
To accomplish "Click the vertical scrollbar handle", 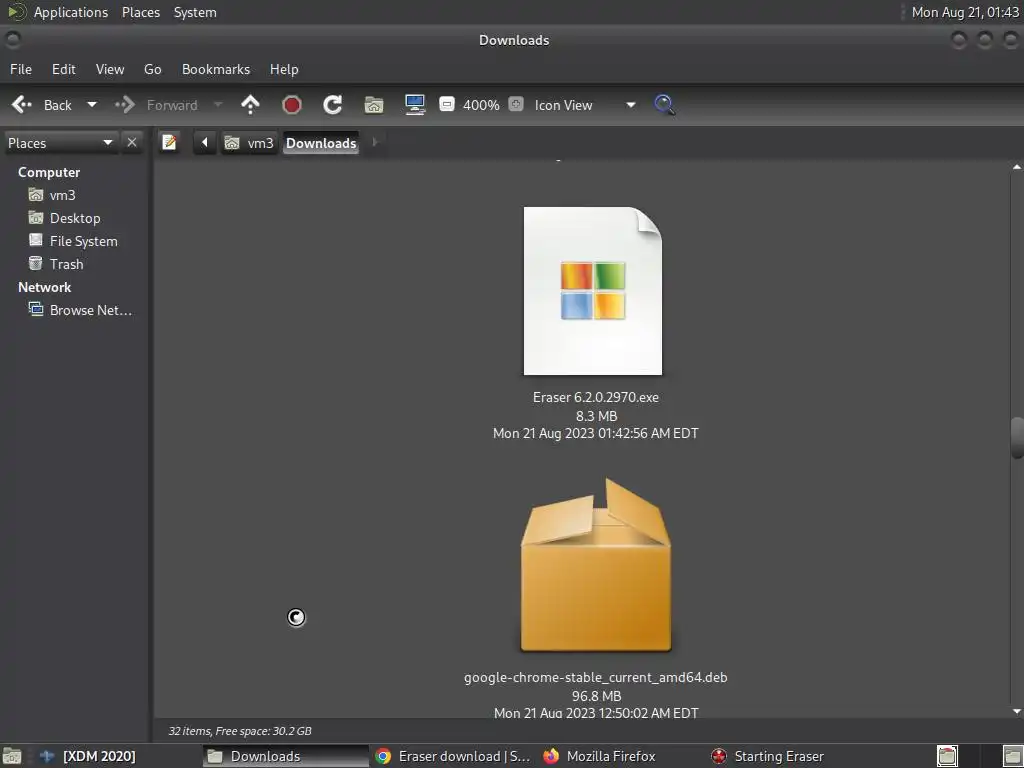I will click(x=1017, y=438).
